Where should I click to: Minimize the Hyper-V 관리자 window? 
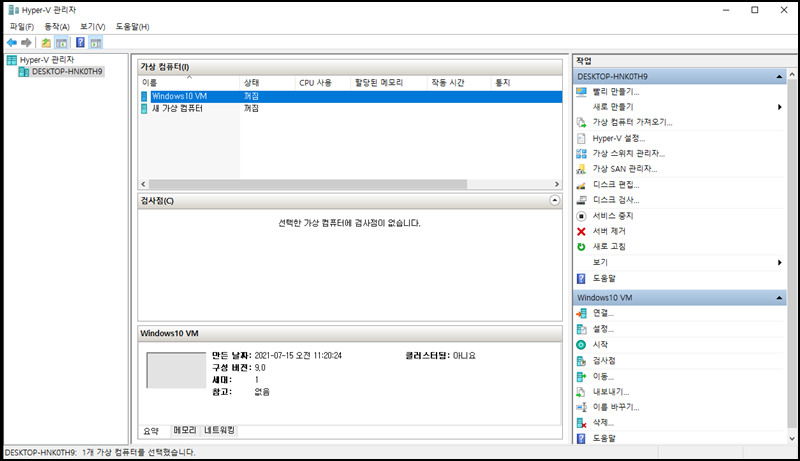pyautogui.click(x=726, y=10)
